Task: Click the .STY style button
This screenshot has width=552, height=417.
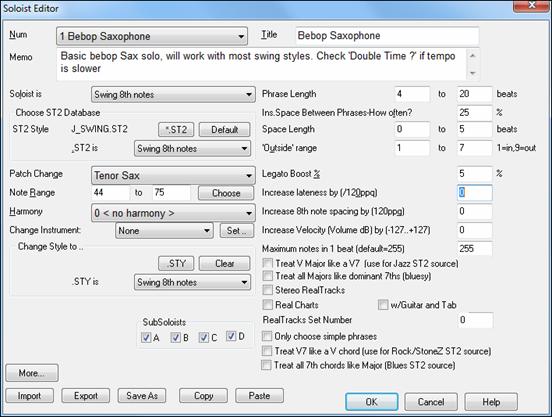Action: [176, 263]
